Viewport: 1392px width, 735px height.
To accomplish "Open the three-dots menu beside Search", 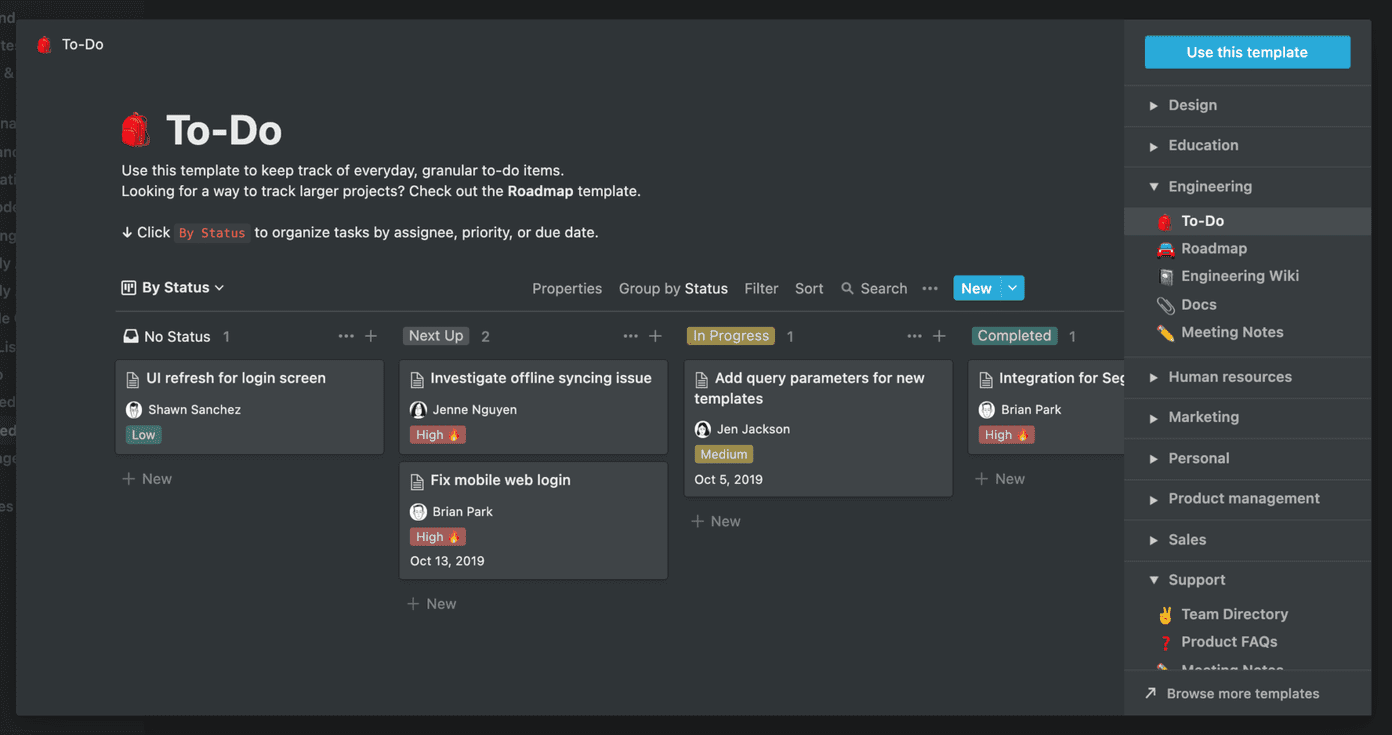I will [x=930, y=288].
